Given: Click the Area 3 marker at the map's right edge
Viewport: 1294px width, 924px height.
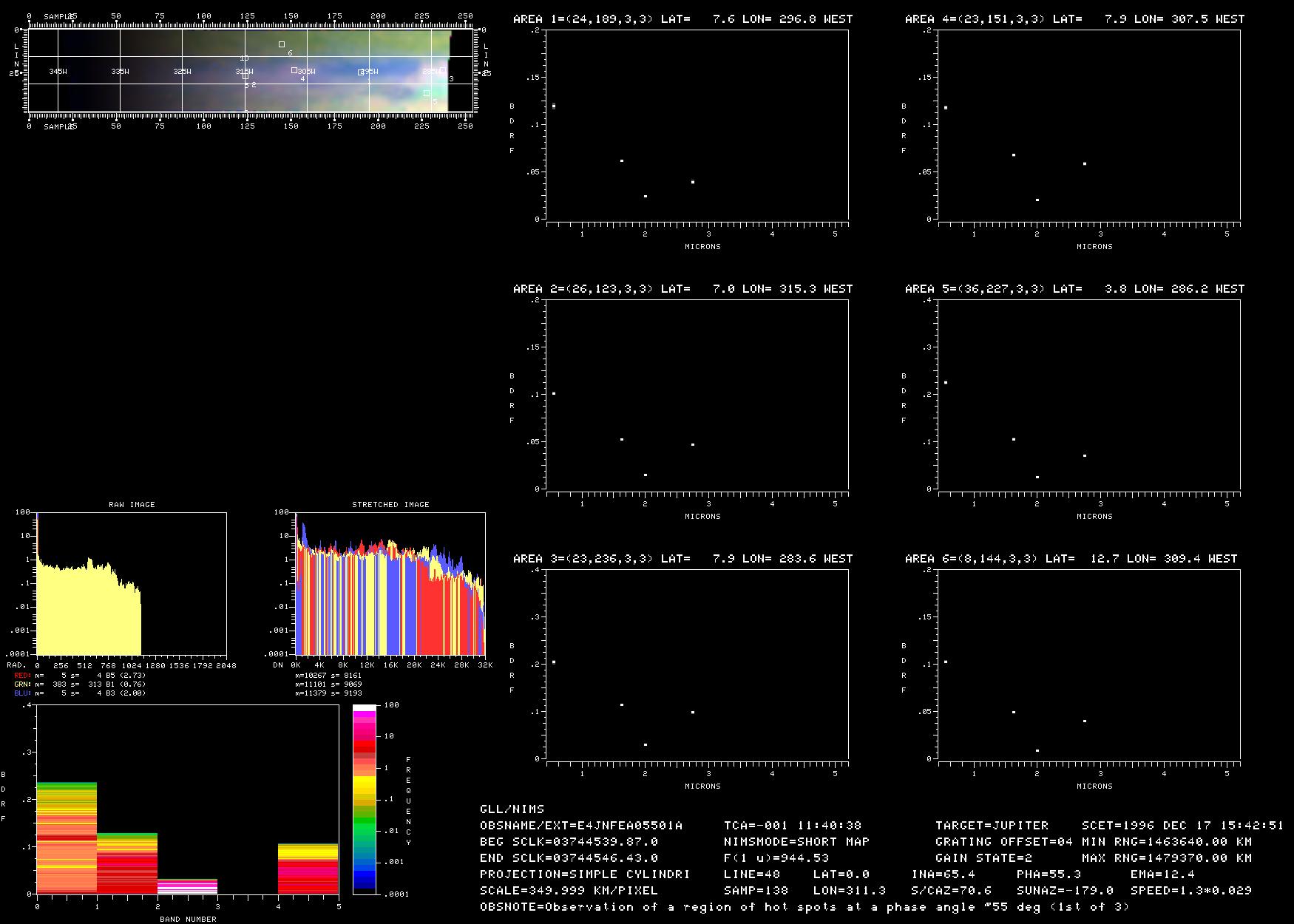Looking at the screenshot, I should click(442, 70).
